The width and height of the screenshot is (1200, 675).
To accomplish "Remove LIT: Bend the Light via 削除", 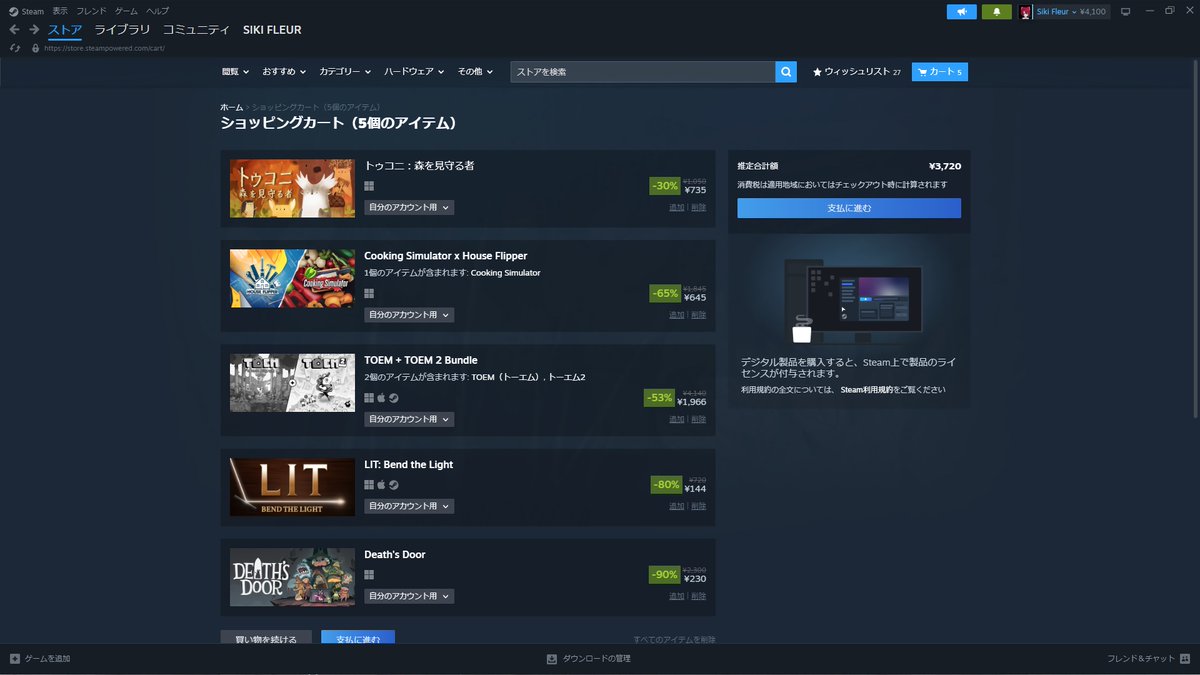I will click(699, 506).
